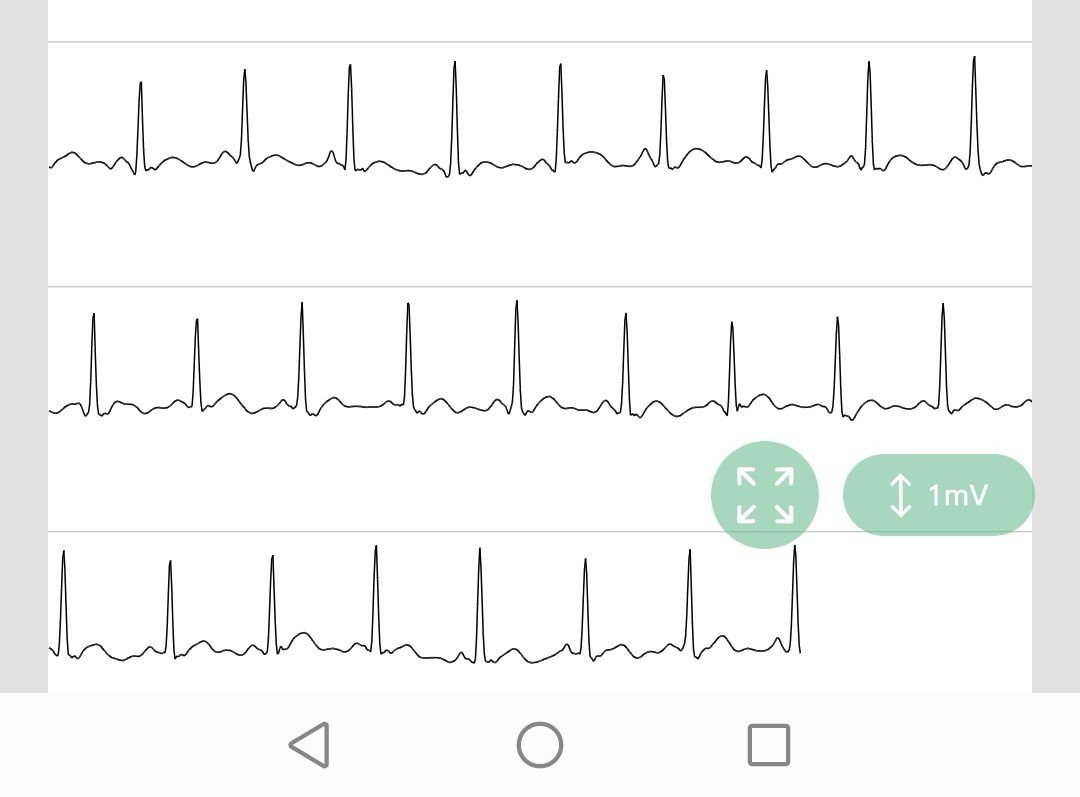This screenshot has height=797, width=1080.
Task: Click the last R-peak in middle ECG strip
Action: 942,306
